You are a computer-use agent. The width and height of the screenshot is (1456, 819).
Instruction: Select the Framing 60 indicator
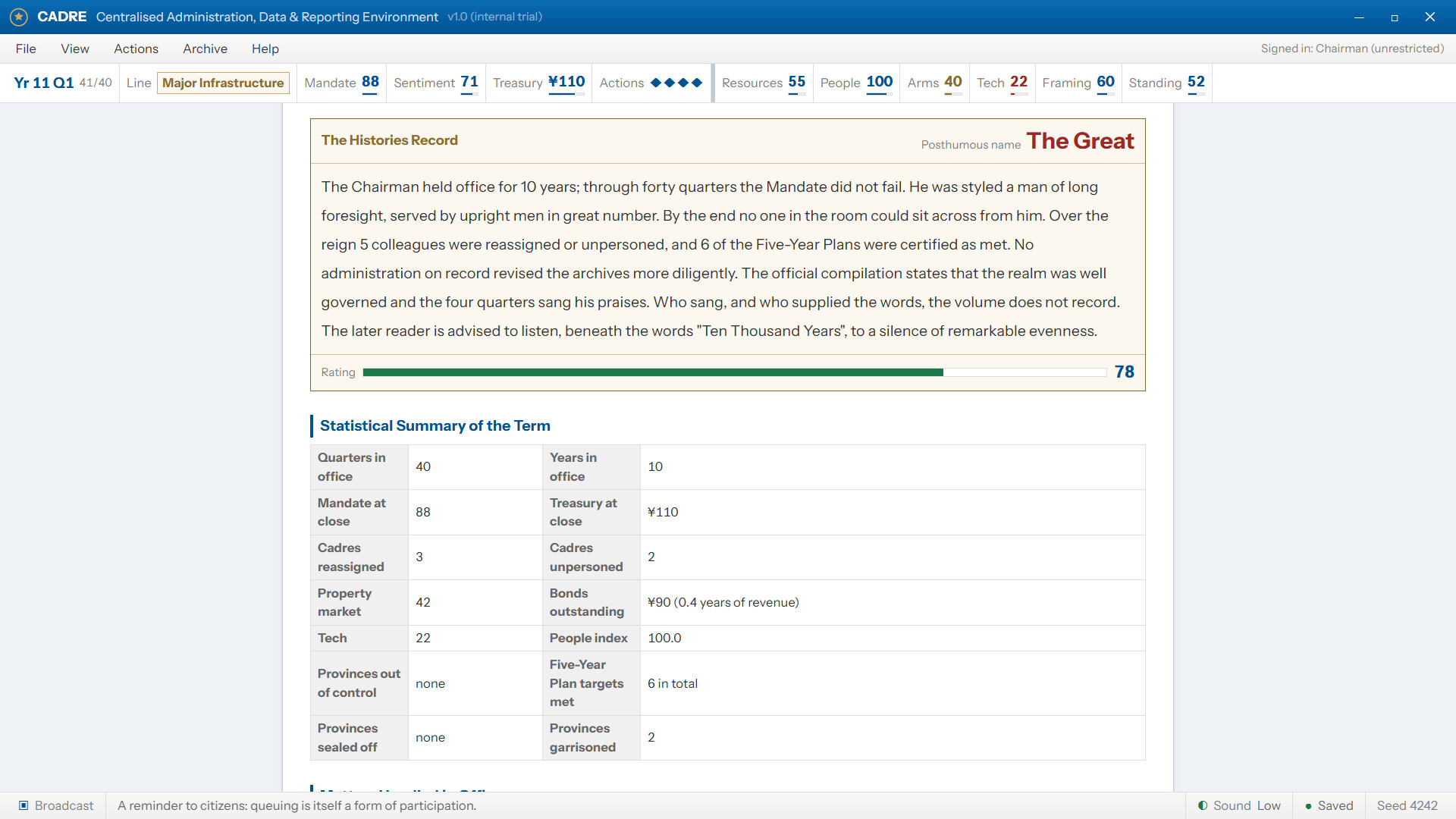[1078, 83]
